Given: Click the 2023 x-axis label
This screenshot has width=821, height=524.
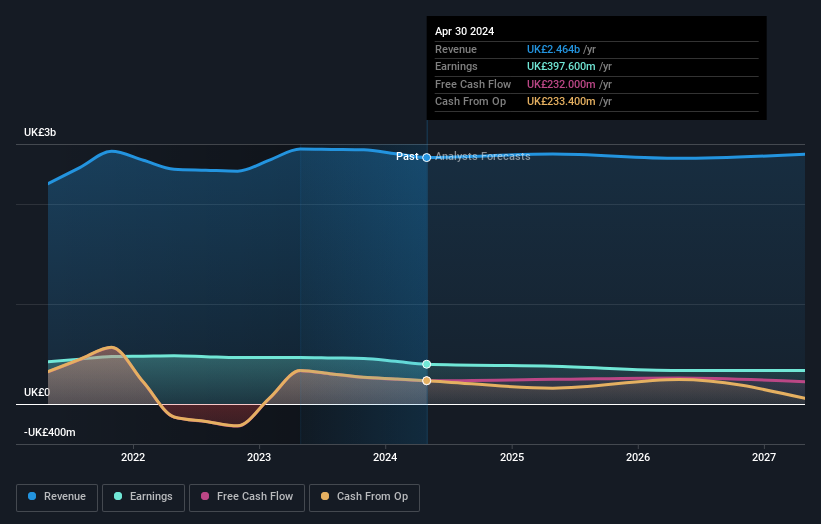Looking at the screenshot, I should pyautogui.click(x=259, y=458).
